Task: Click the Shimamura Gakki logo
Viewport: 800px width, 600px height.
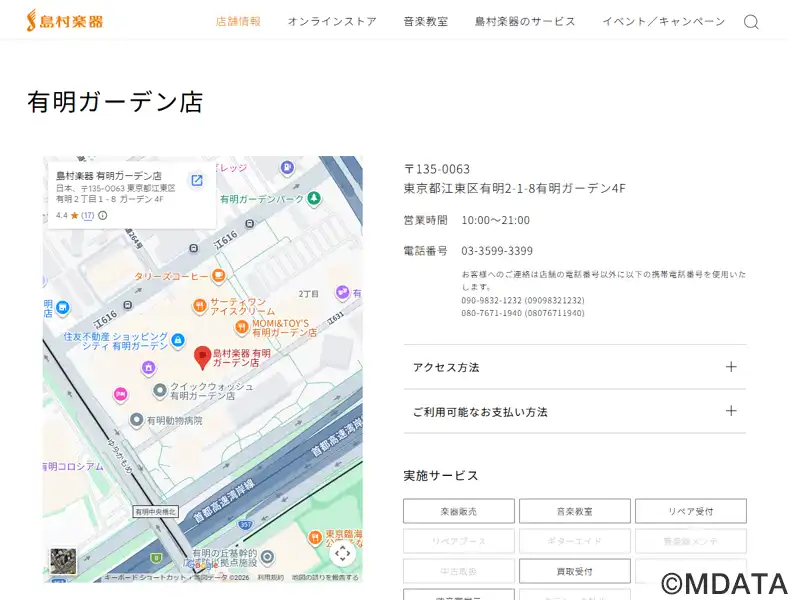Action: 65,20
